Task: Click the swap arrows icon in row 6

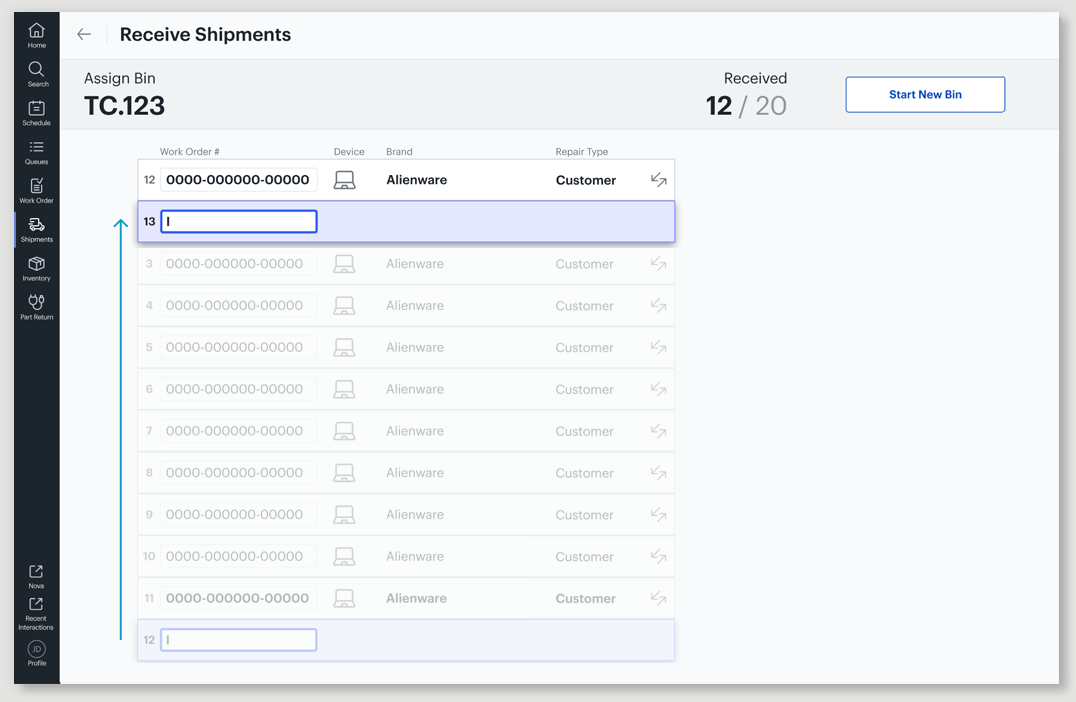Action: pos(658,389)
